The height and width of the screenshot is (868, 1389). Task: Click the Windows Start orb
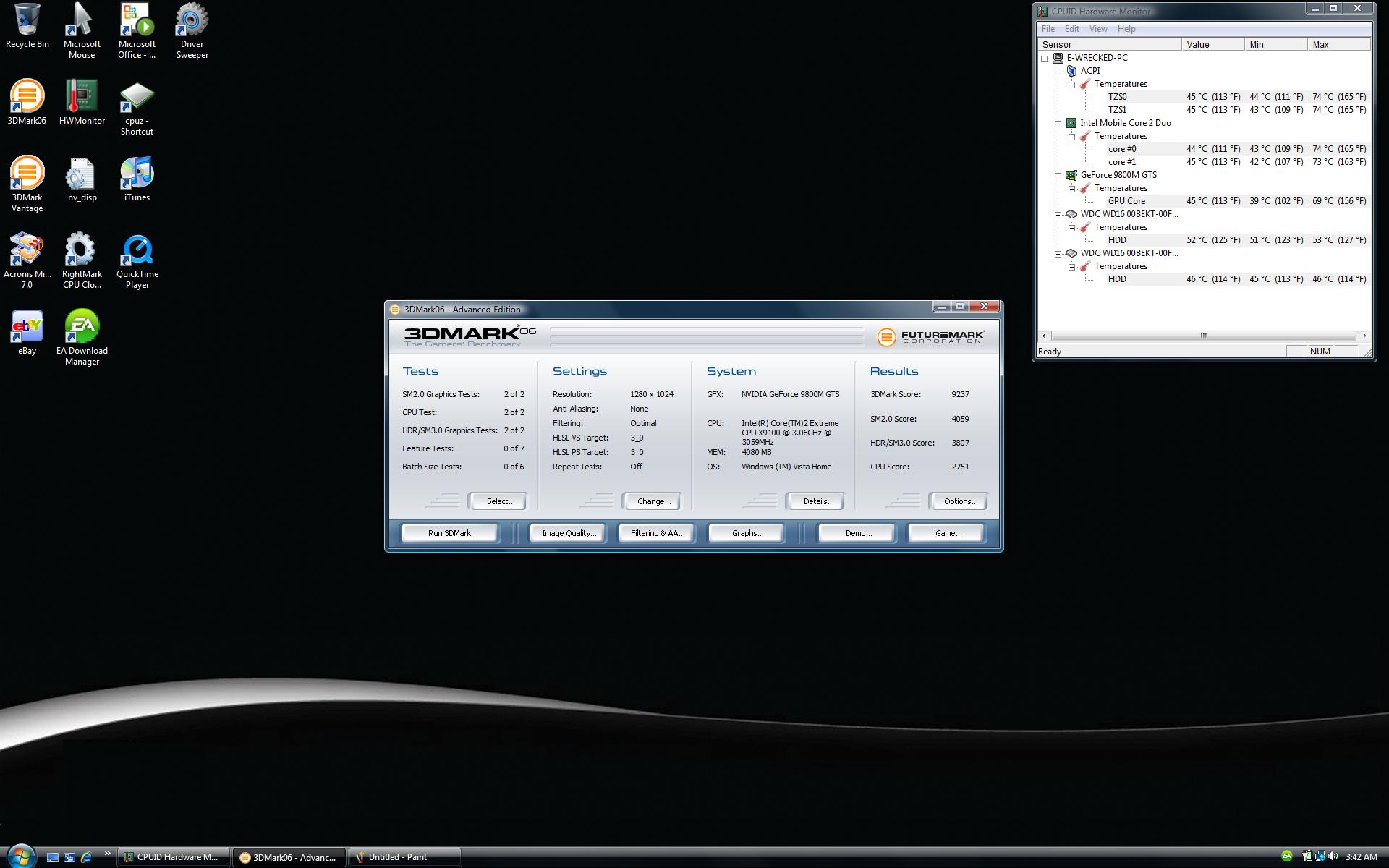pos(20,856)
